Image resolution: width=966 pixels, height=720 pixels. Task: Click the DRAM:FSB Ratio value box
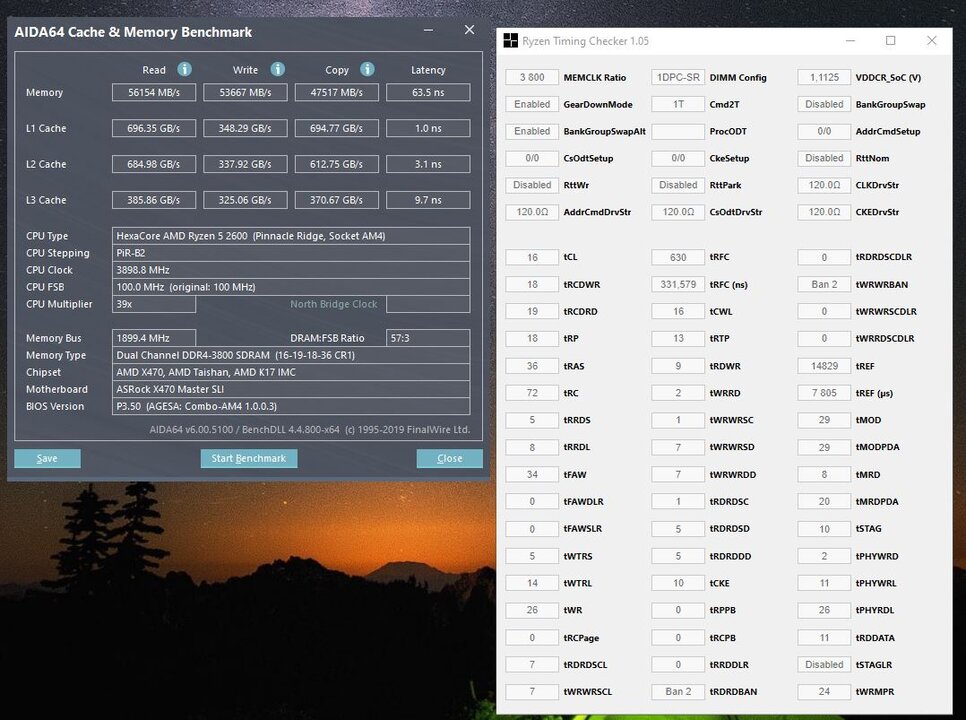tap(427, 338)
